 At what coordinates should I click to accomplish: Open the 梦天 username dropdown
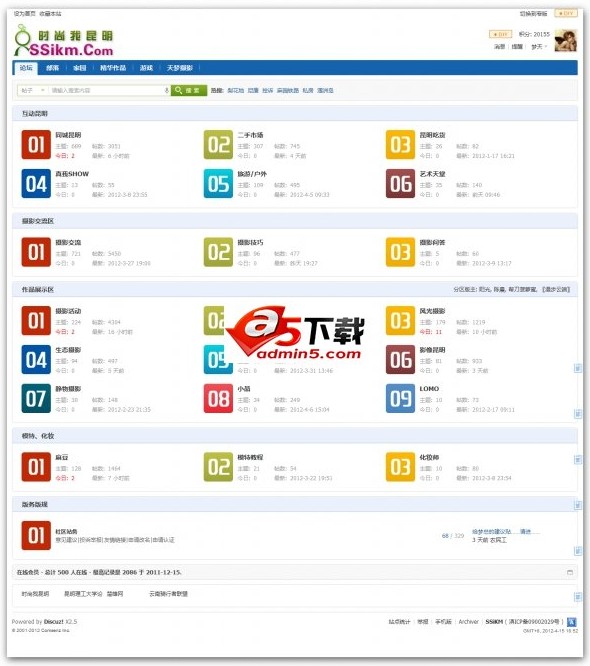(539, 47)
